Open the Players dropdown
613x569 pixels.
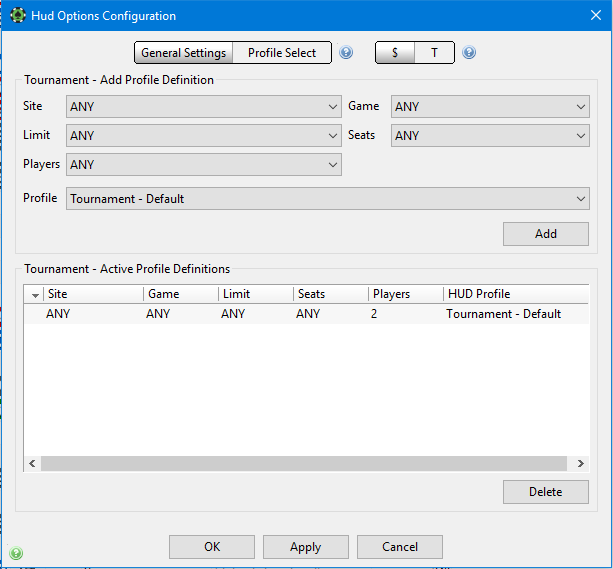pos(204,164)
